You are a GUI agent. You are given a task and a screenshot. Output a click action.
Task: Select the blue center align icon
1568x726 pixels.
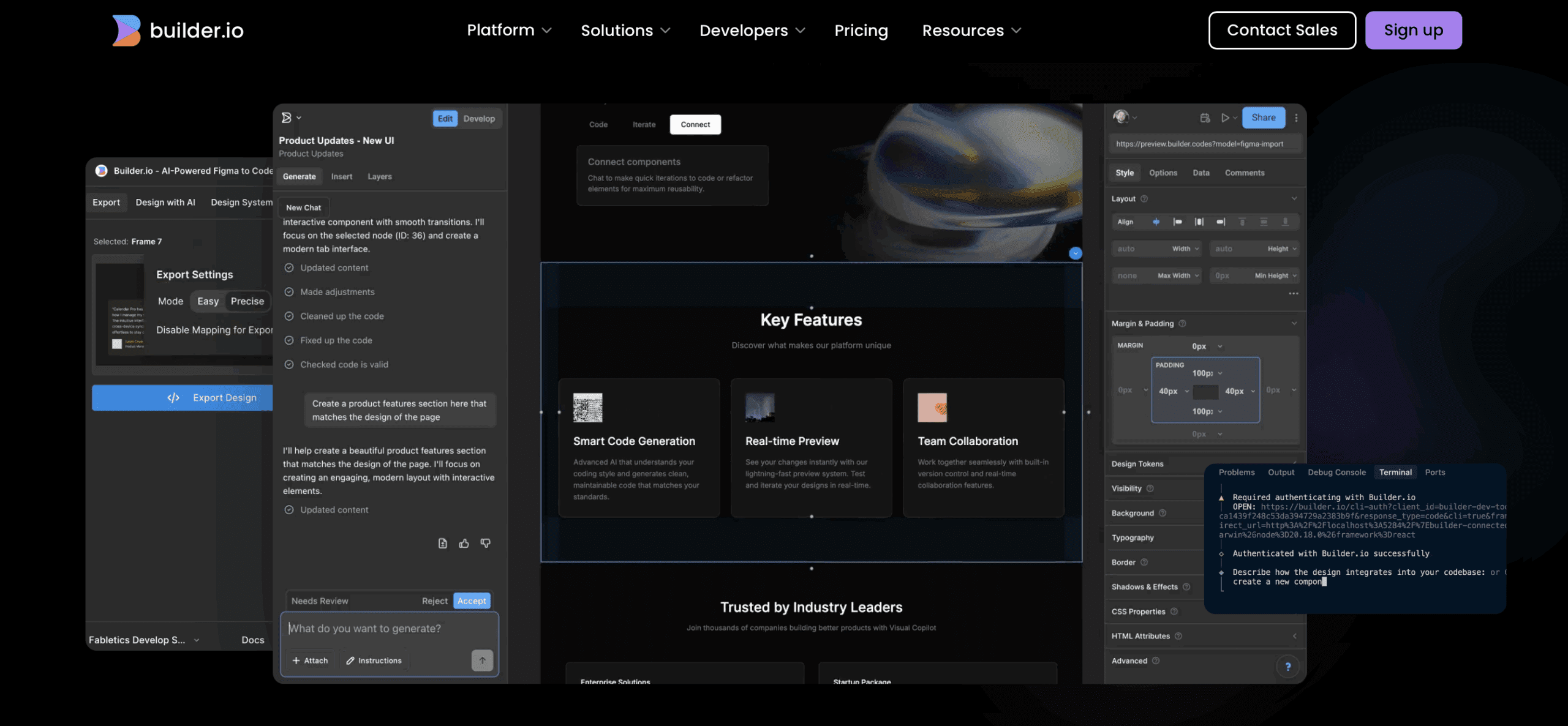tap(1156, 222)
